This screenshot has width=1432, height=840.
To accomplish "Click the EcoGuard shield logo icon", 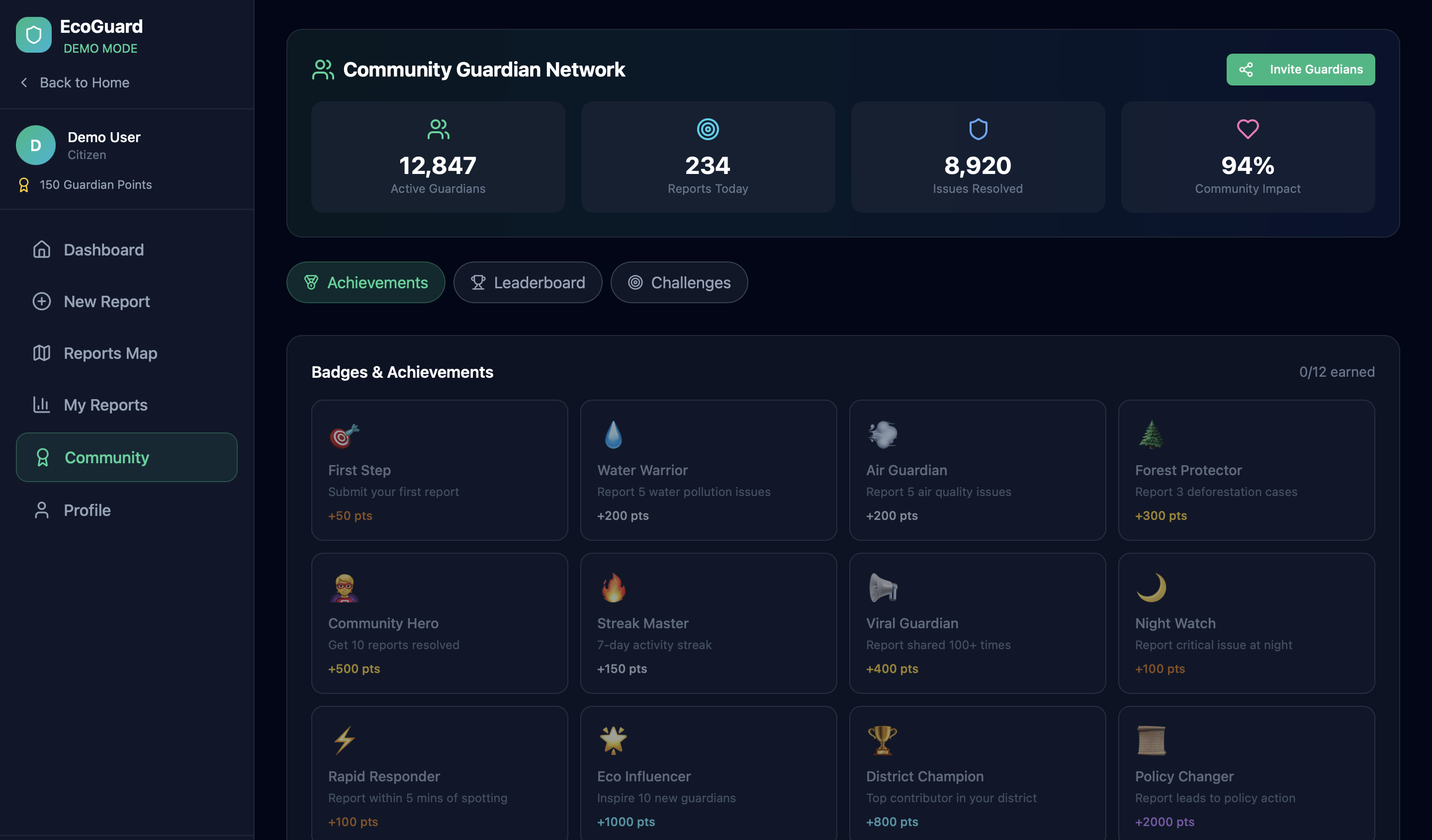I will coord(33,35).
